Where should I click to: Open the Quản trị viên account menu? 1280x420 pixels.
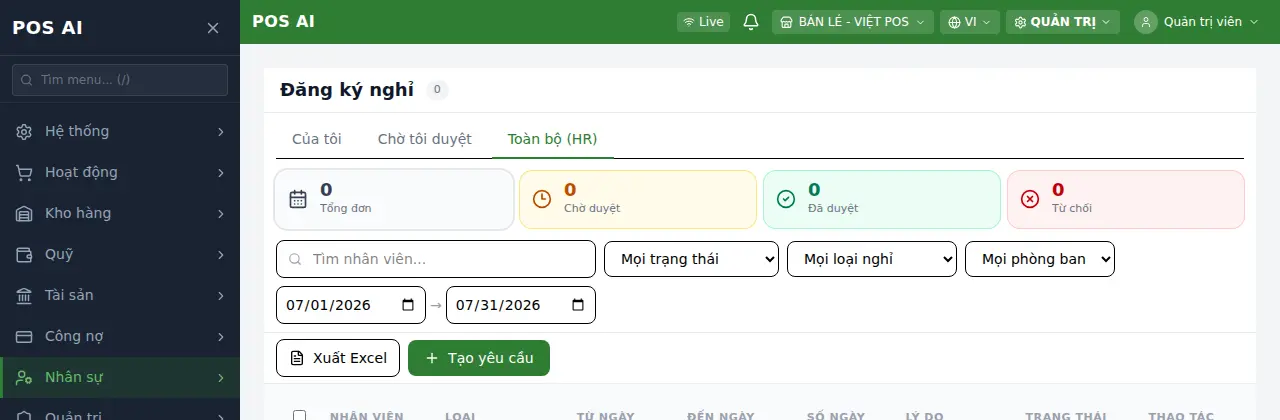[x=1197, y=22]
